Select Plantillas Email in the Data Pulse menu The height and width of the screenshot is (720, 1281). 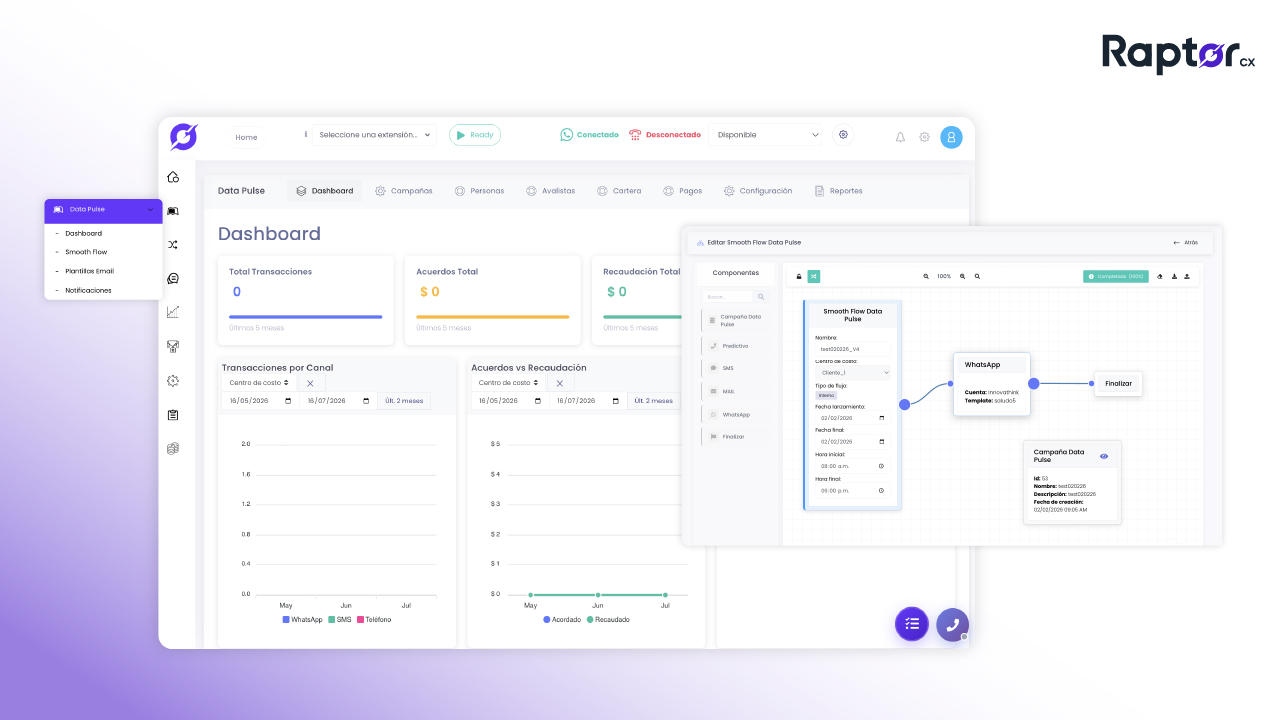(x=90, y=271)
